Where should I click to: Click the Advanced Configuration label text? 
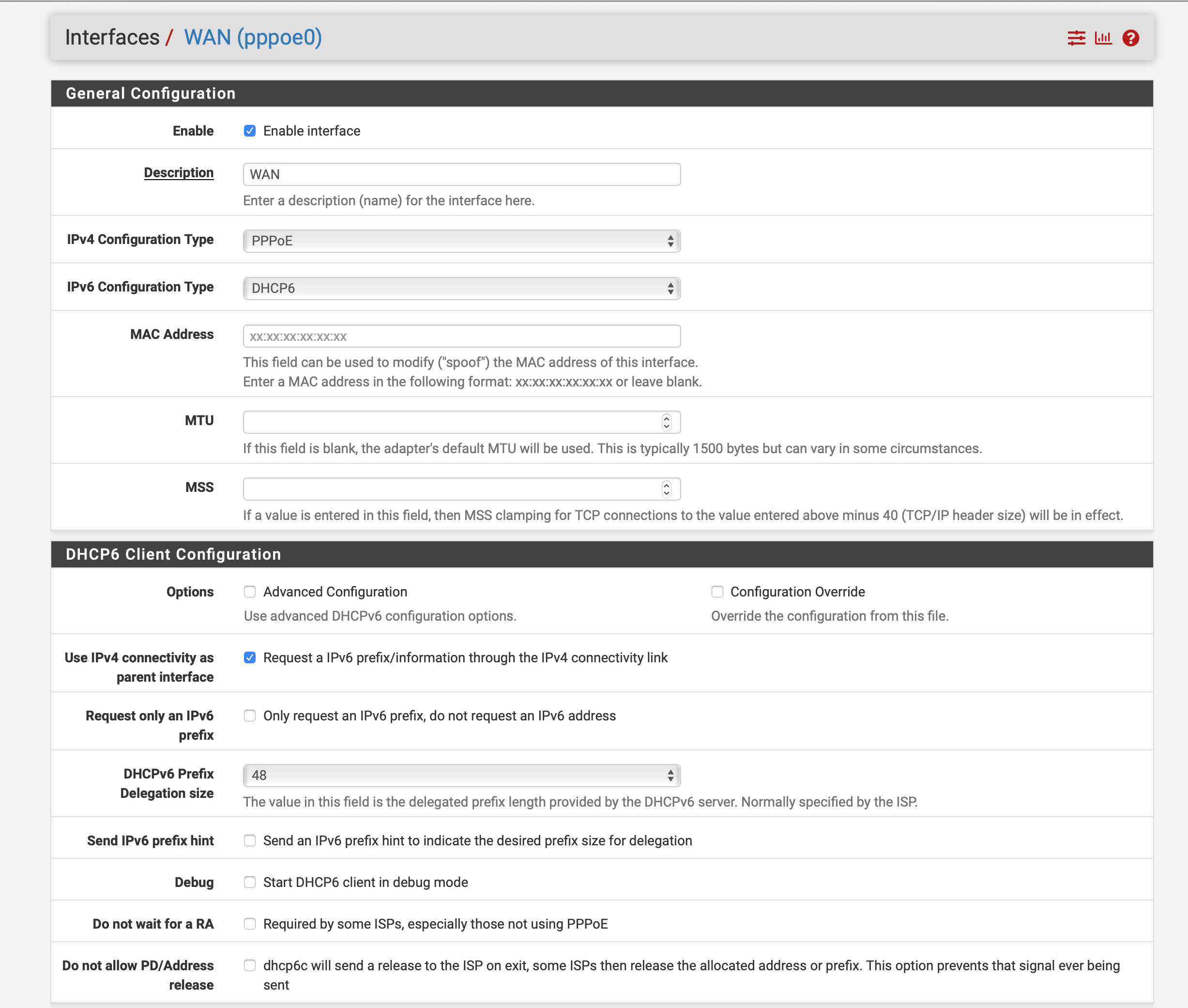(x=335, y=592)
